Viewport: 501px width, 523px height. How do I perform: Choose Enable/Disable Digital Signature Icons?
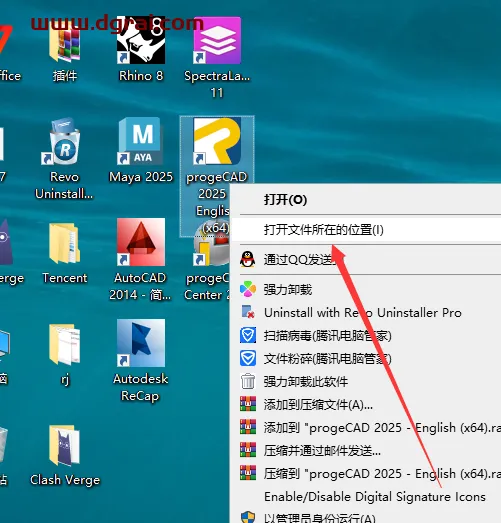coord(366,497)
